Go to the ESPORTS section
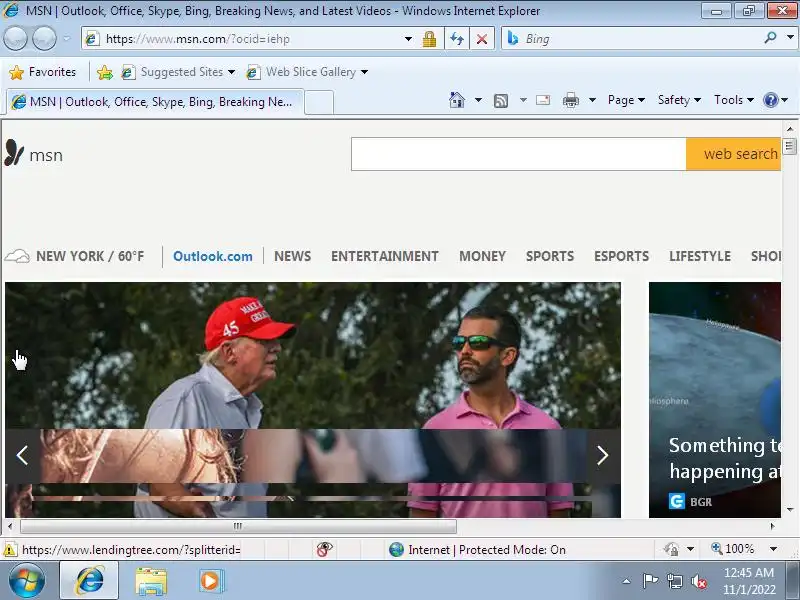The width and height of the screenshot is (800, 600). (621, 256)
